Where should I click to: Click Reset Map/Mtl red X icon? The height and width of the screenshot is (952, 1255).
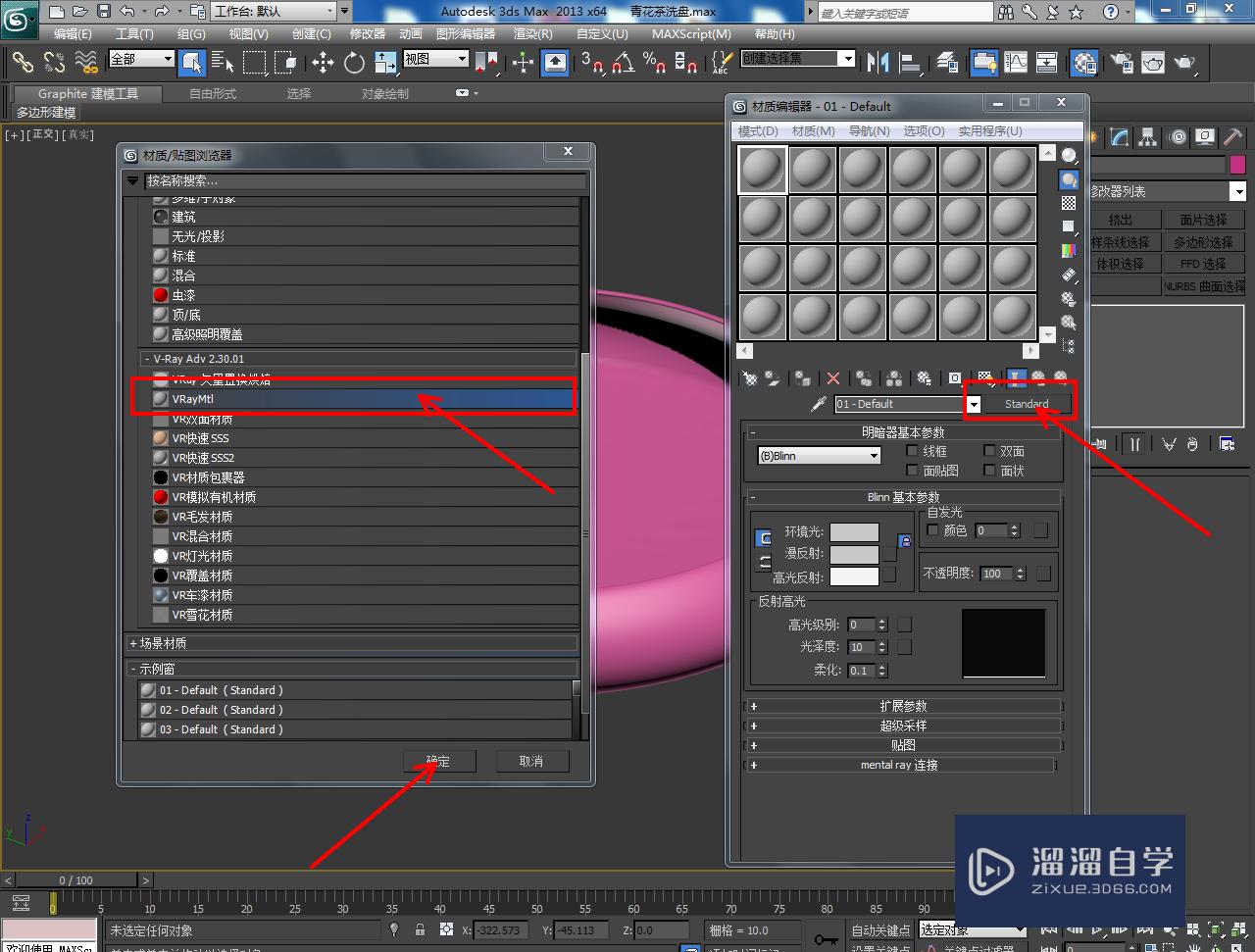[833, 377]
